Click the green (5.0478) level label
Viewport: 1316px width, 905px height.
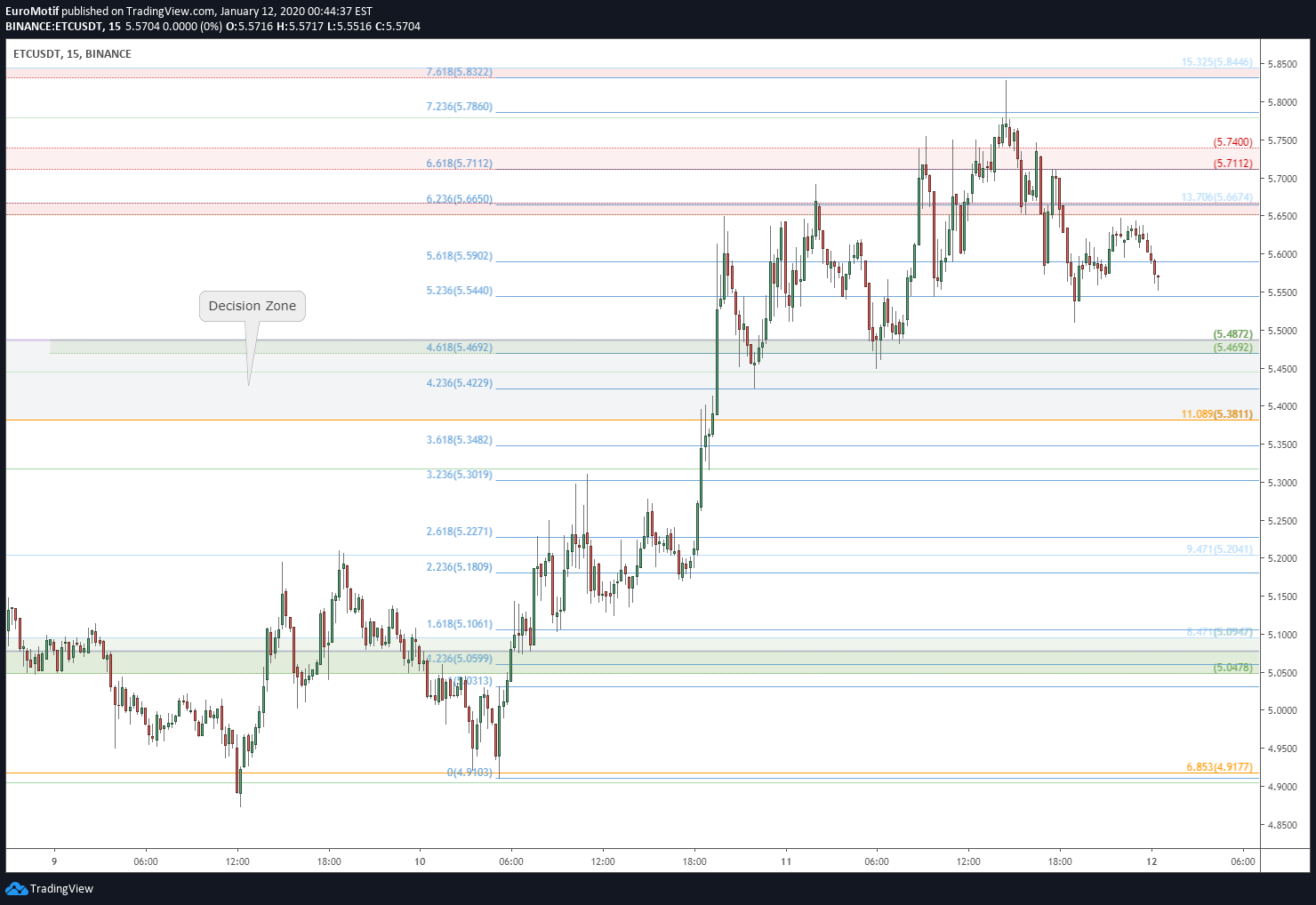coord(1233,668)
